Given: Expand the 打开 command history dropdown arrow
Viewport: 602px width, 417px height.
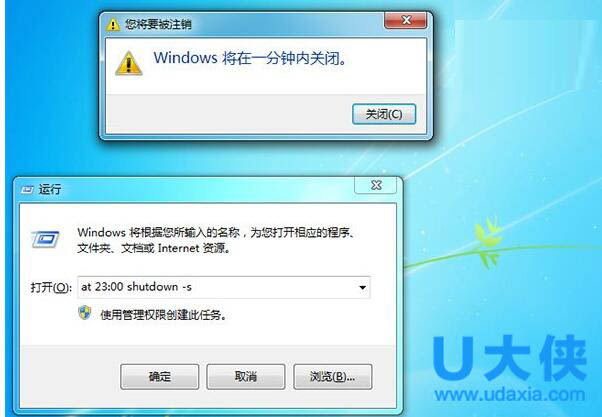Looking at the screenshot, I should point(362,287).
